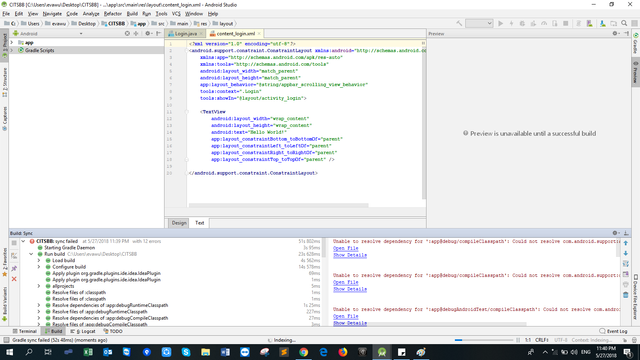Click the Debug app bug icon

522,24
